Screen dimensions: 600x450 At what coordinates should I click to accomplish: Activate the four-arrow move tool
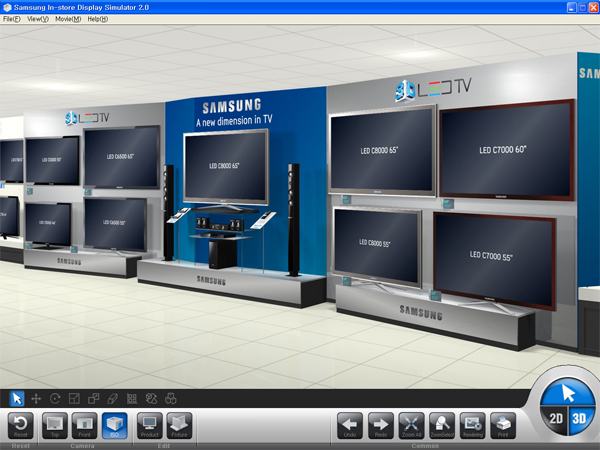36,399
